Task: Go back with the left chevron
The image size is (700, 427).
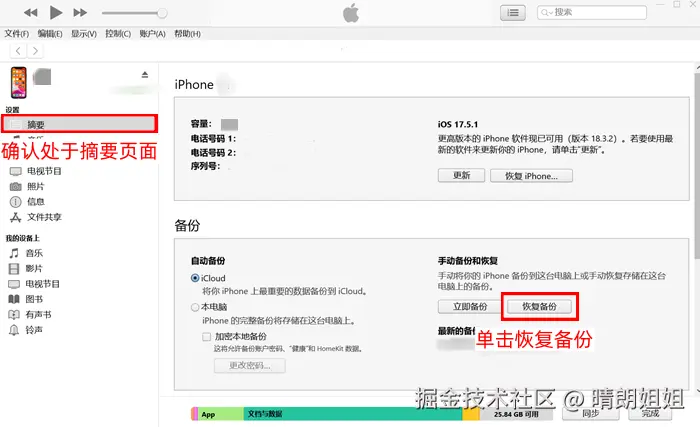Action: (x=18, y=51)
